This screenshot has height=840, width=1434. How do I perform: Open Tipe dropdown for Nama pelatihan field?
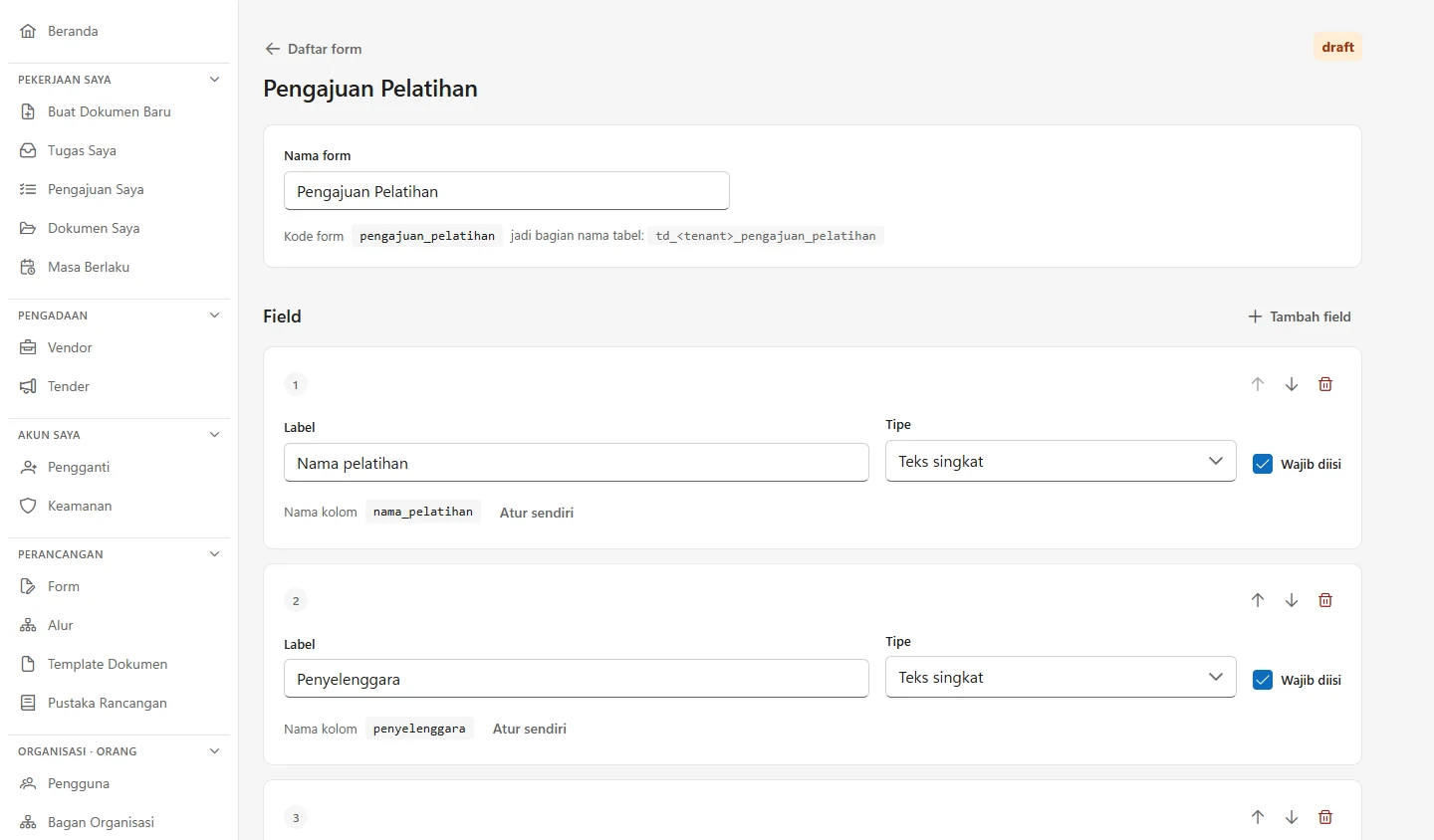[x=1061, y=461]
